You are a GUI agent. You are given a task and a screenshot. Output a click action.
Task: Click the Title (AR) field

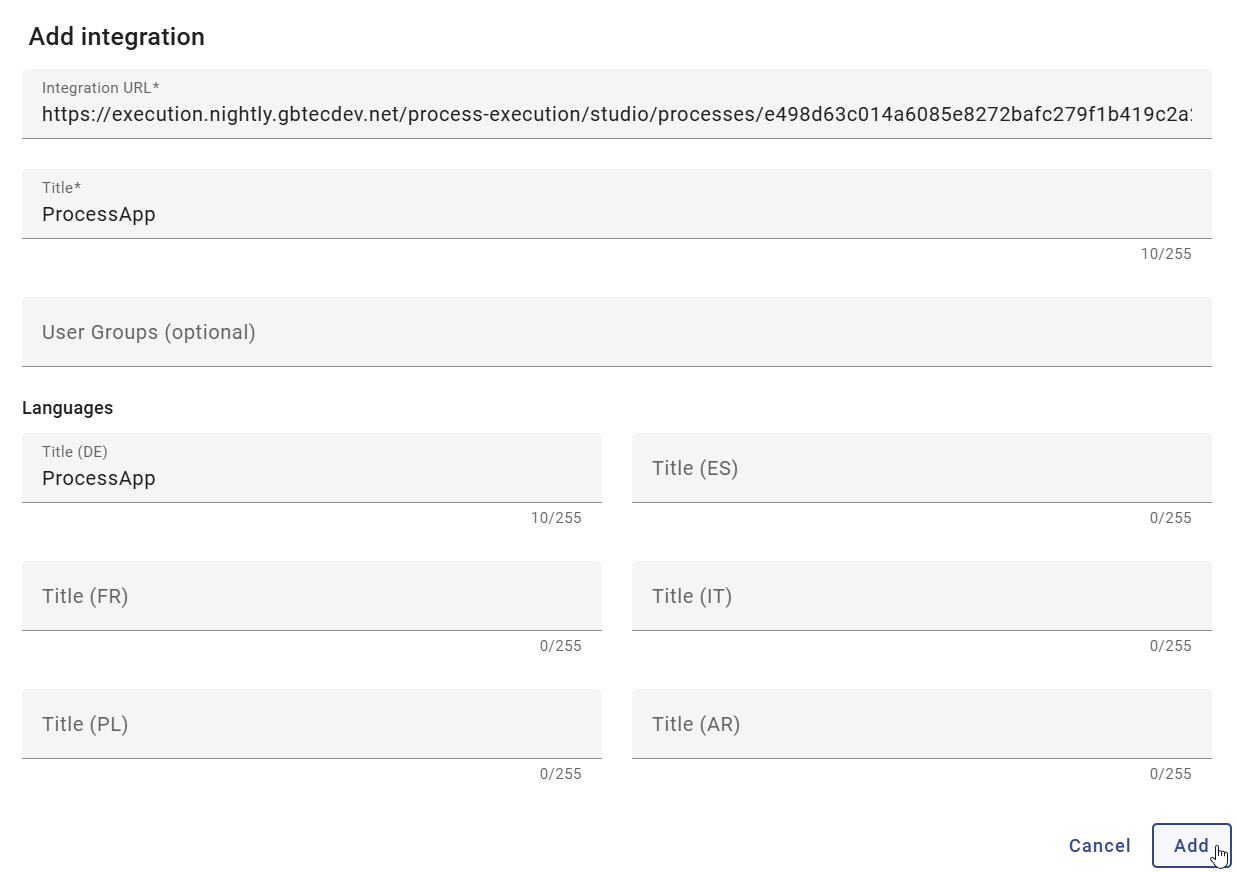[x=922, y=724]
